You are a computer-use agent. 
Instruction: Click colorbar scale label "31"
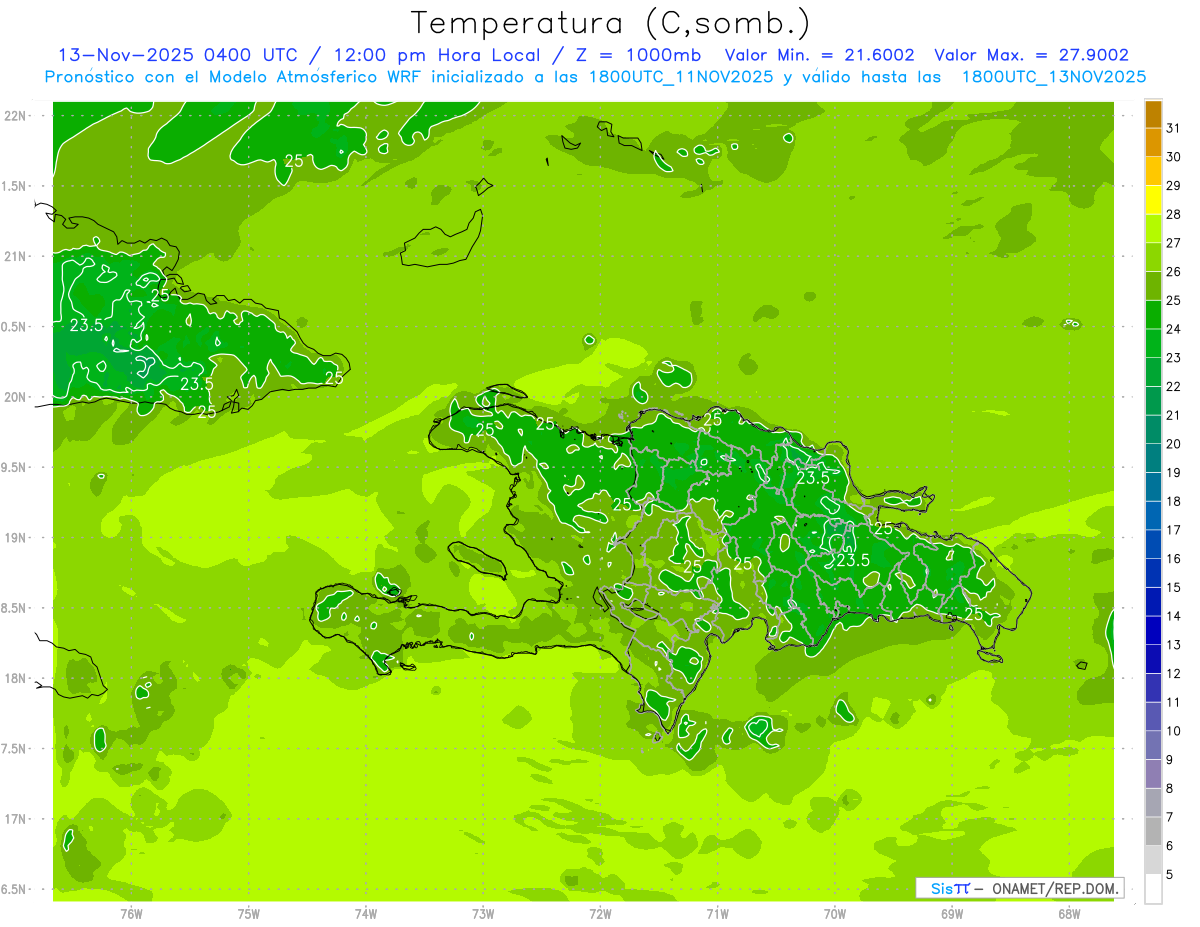[x=1174, y=127]
